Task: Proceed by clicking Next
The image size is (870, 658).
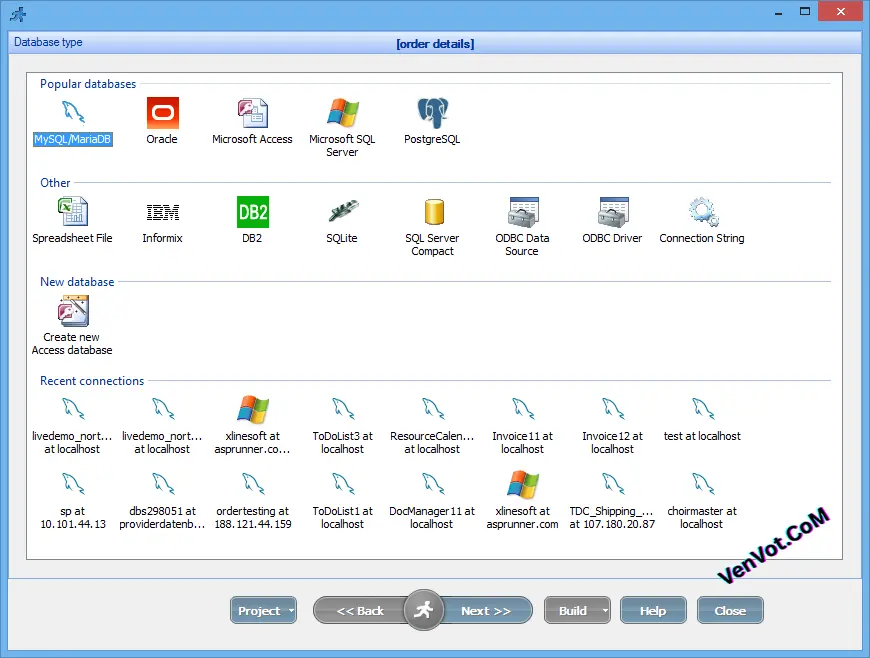Action: click(487, 610)
